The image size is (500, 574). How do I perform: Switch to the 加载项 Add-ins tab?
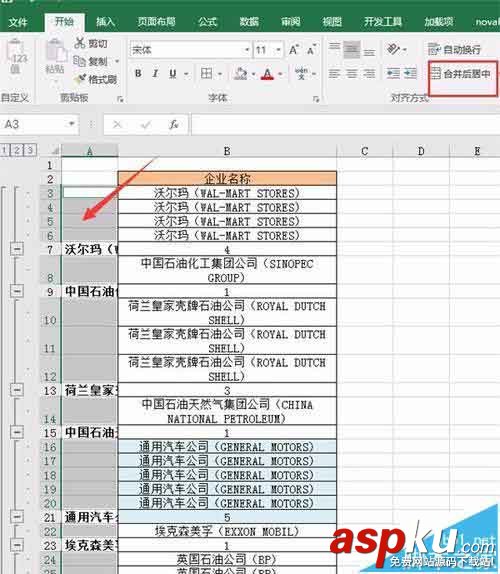pyautogui.click(x=439, y=22)
